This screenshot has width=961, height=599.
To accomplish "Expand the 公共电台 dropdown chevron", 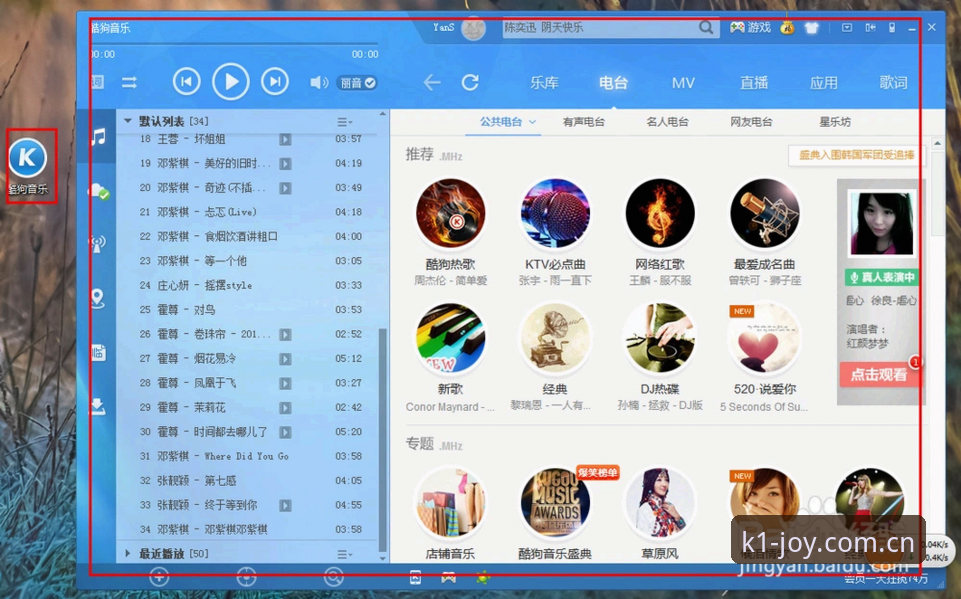I will click(533, 122).
